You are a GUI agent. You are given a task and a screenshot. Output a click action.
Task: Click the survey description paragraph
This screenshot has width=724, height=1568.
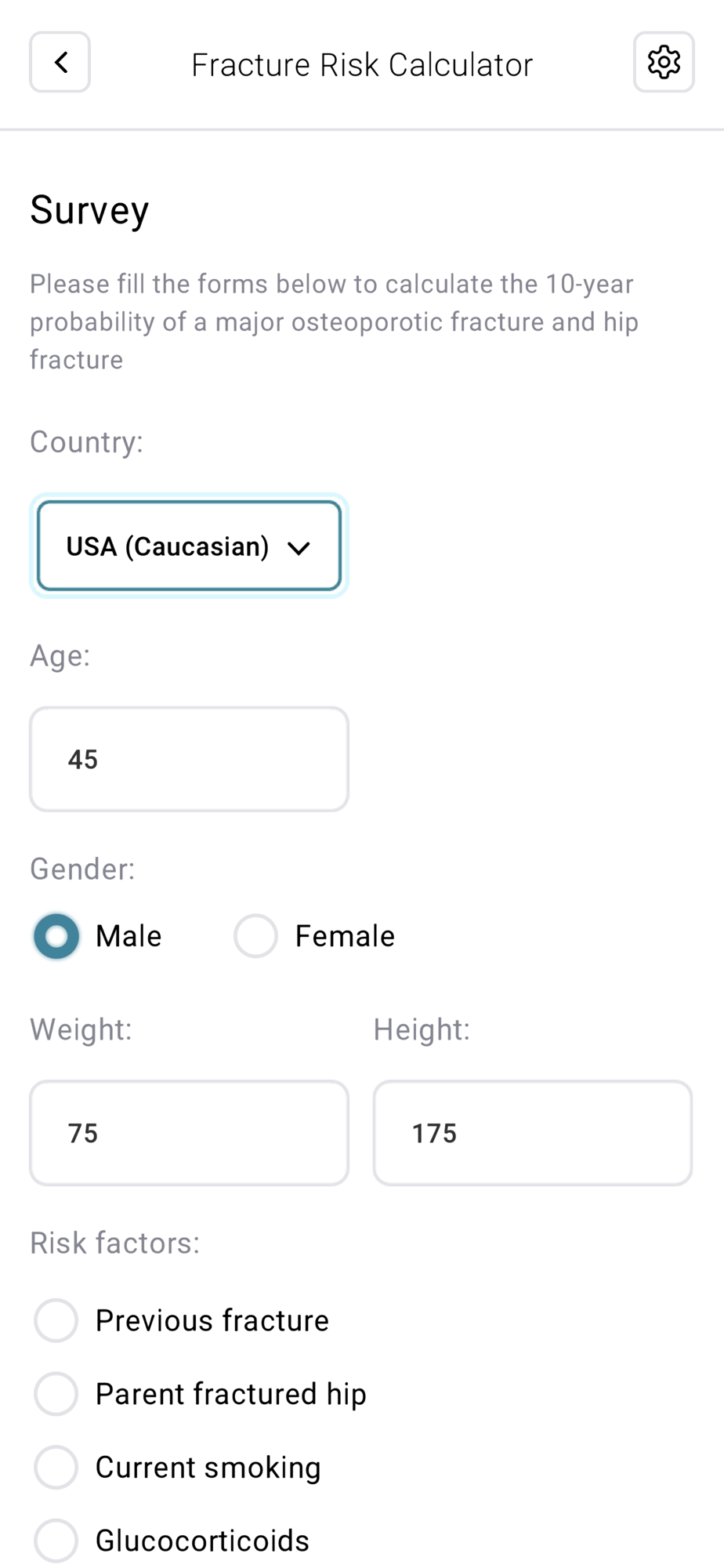tap(334, 321)
